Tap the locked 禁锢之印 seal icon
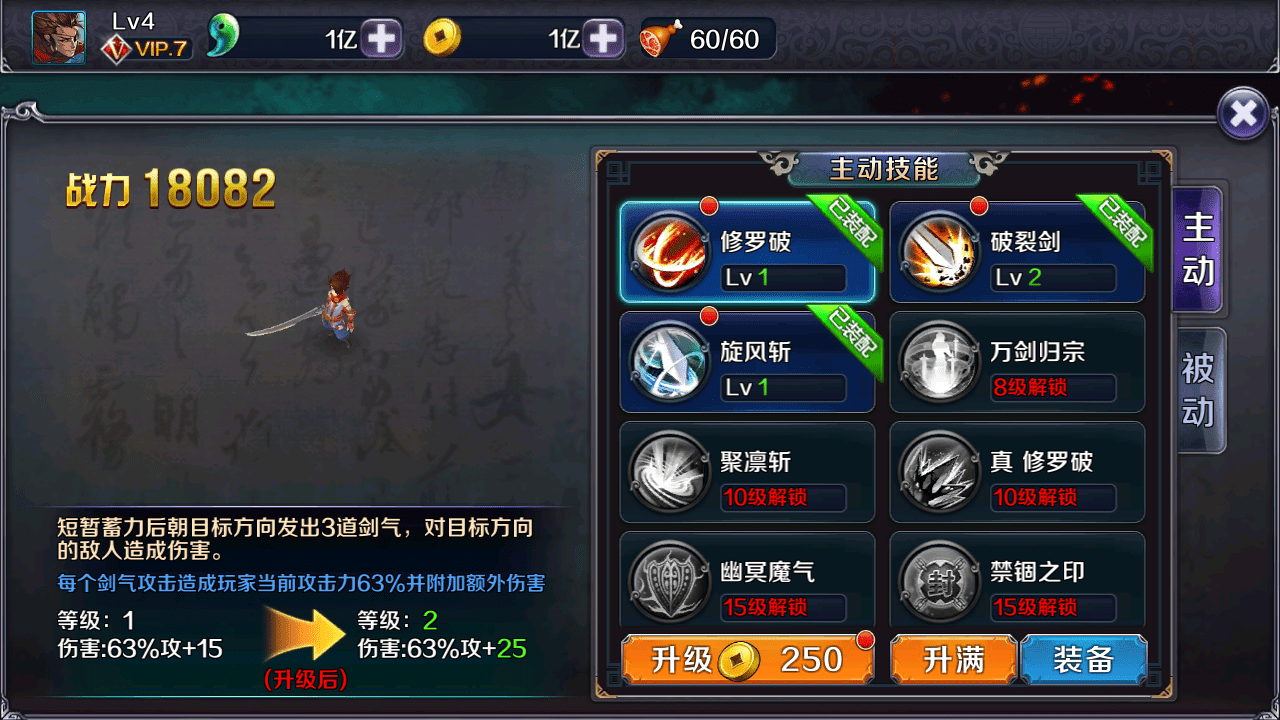 (940, 580)
